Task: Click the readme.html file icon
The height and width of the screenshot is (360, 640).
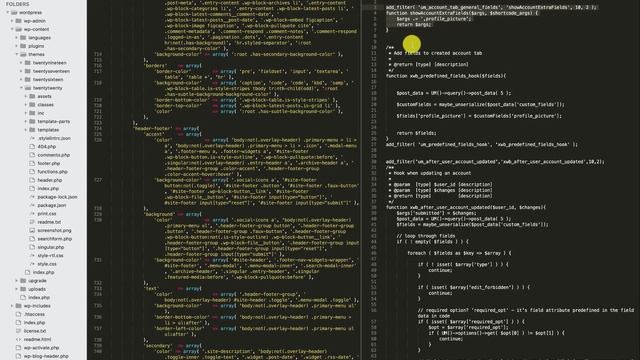Action: pos(18,339)
